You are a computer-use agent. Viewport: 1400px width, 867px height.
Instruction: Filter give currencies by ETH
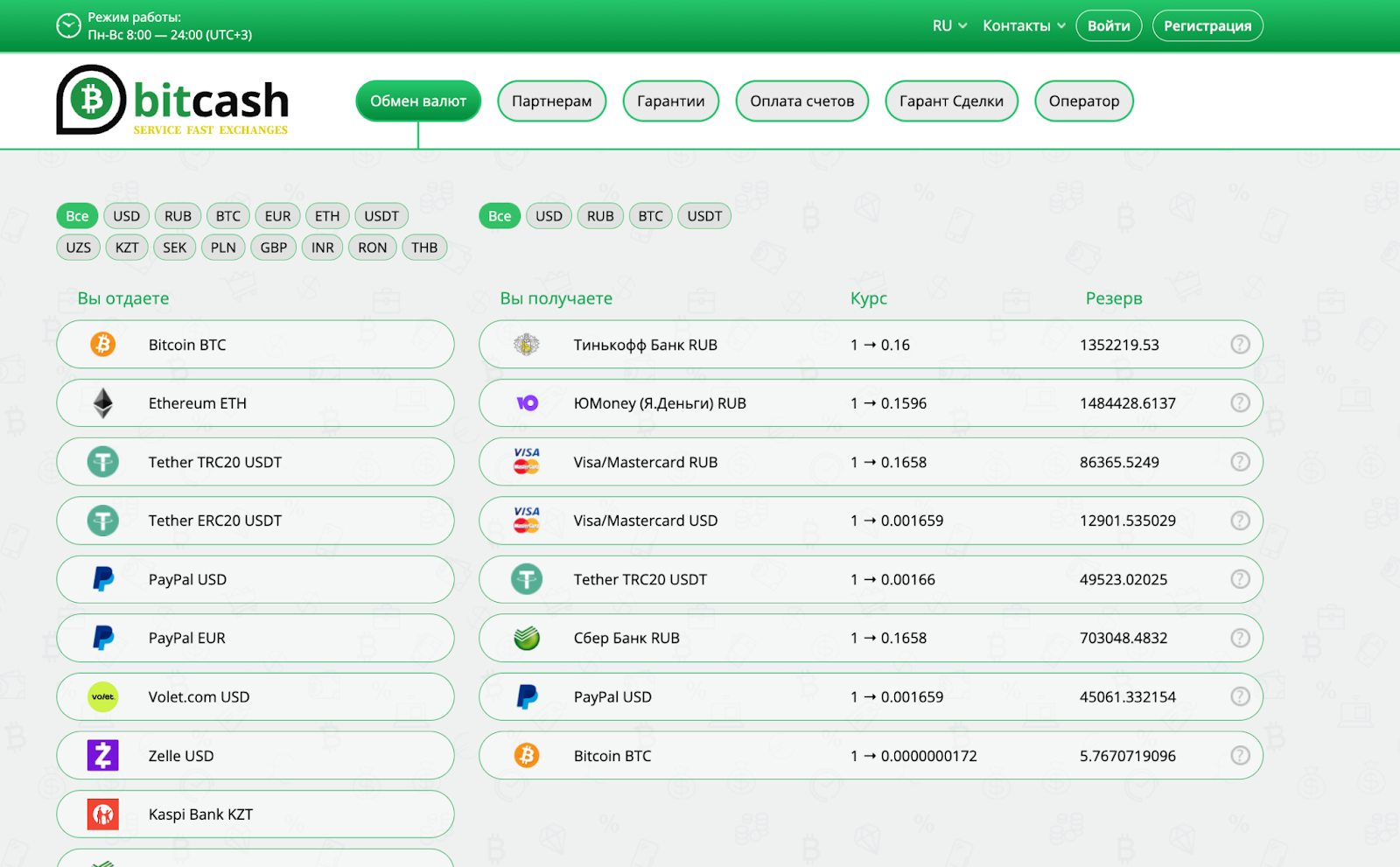(x=327, y=216)
